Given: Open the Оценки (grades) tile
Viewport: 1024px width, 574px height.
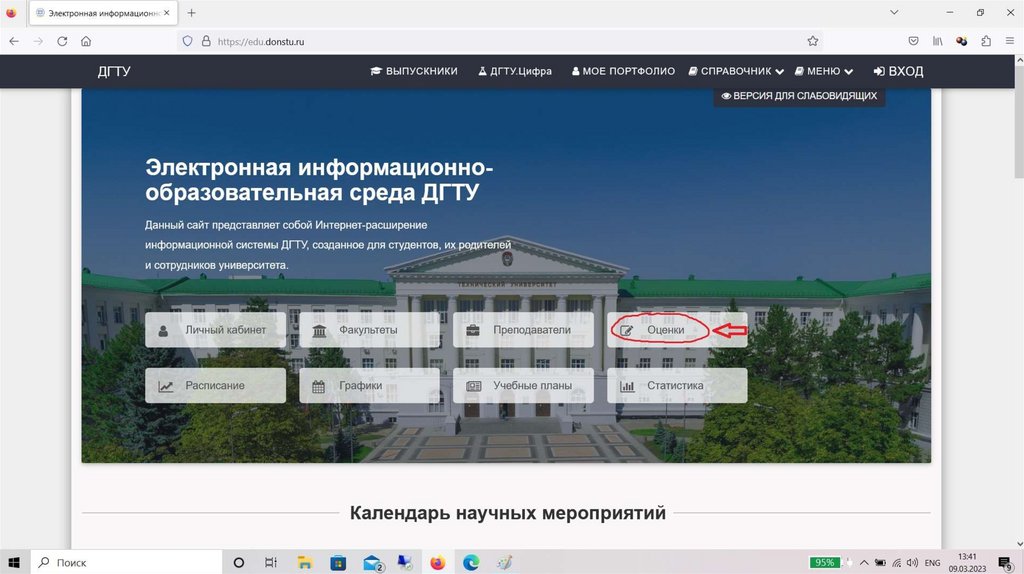Looking at the screenshot, I should (677, 330).
